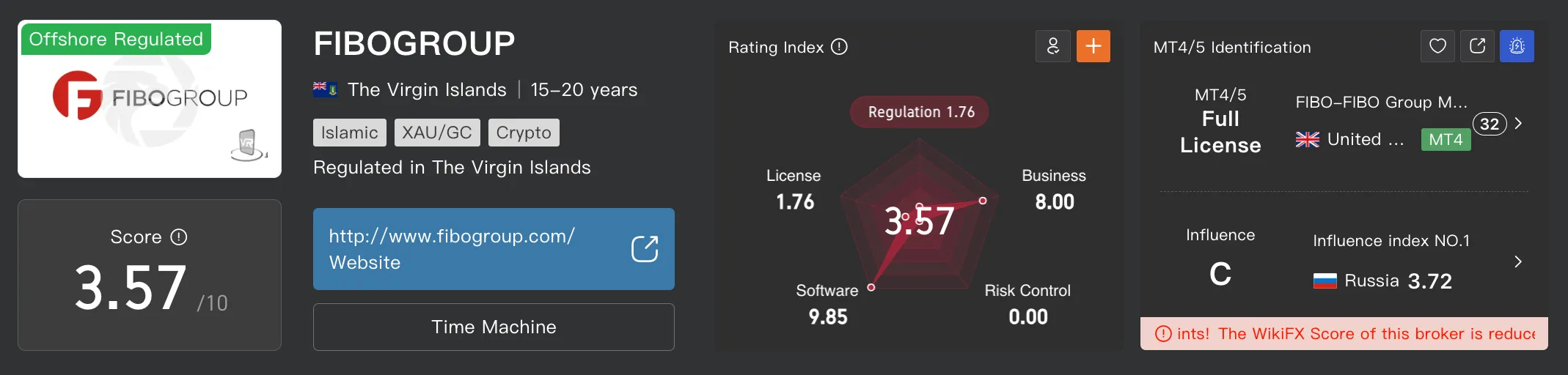Click the Business 8.00 value
This screenshot has height=375, width=1568.
point(1055,202)
